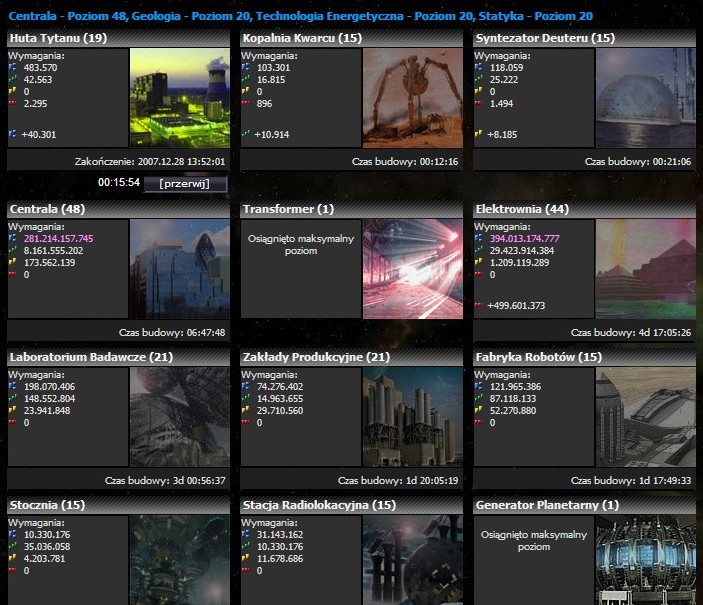Image resolution: width=703 pixels, height=605 pixels.
Task: Click the titanium resource icon under Huta Tytanu
Action: 13,66
